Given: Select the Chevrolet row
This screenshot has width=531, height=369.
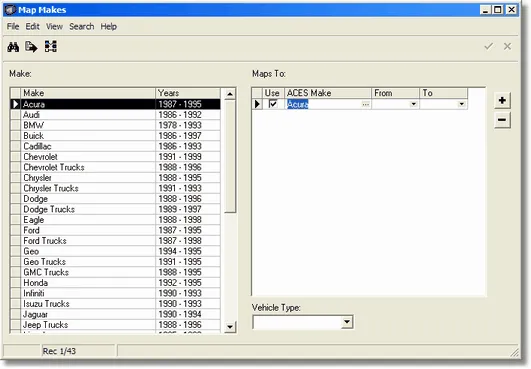Looking at the screenshot, I should pos(115,157).
